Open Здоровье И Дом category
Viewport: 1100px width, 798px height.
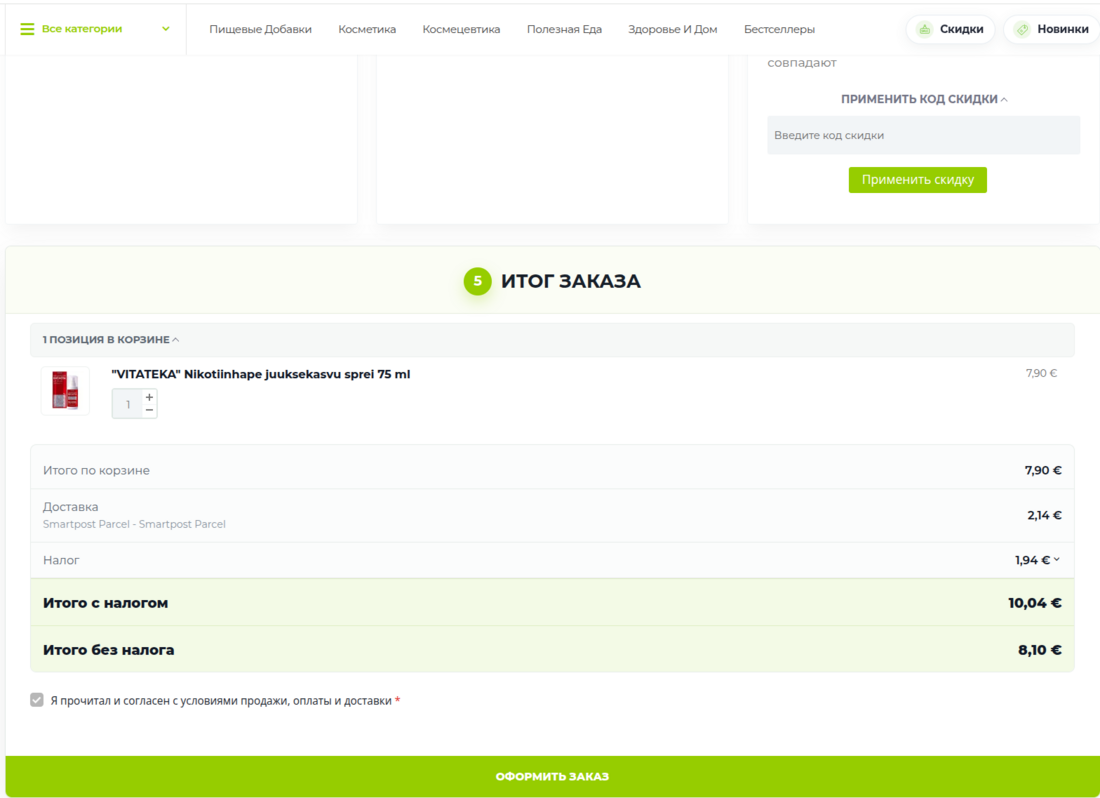point(672,29)
